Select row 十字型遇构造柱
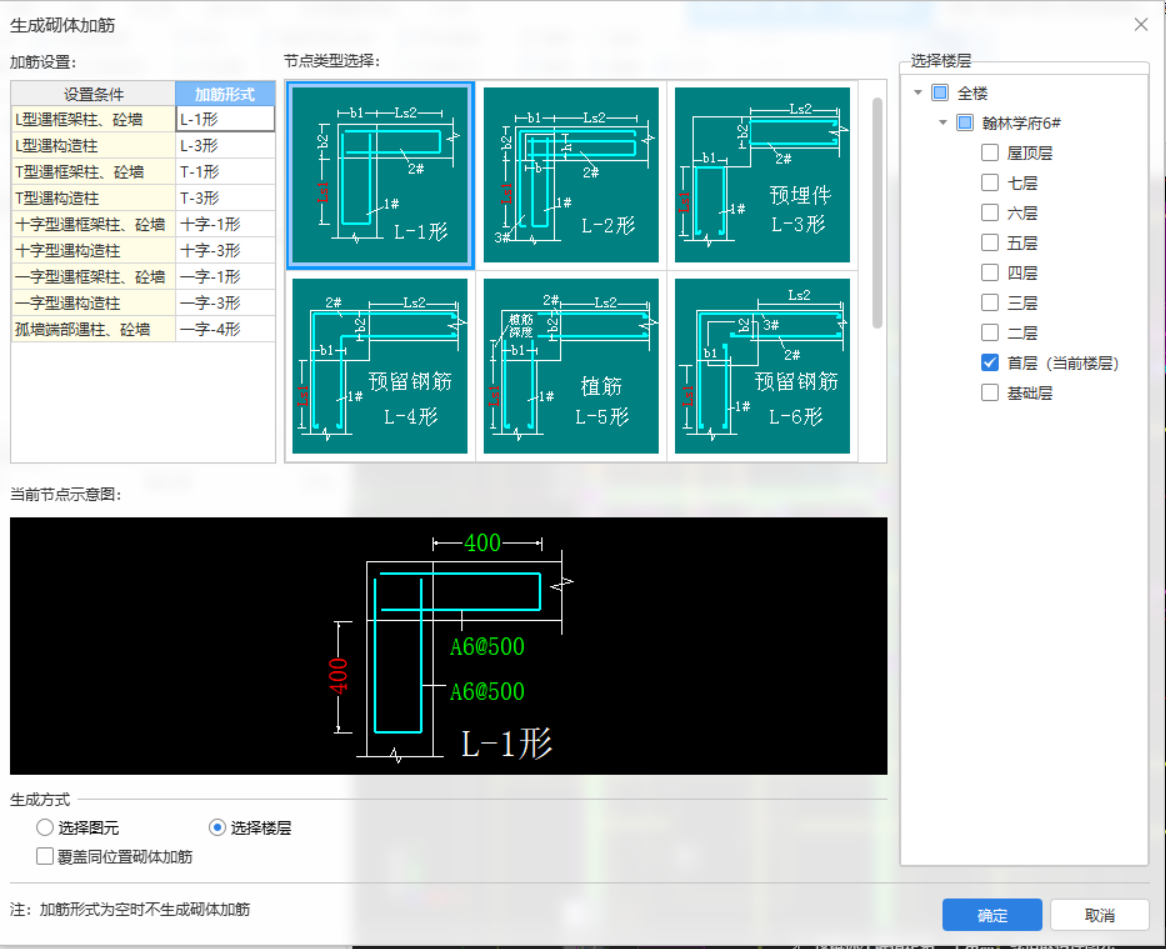Viewport: 1166px width, 949px height. (x=93, y=251)
